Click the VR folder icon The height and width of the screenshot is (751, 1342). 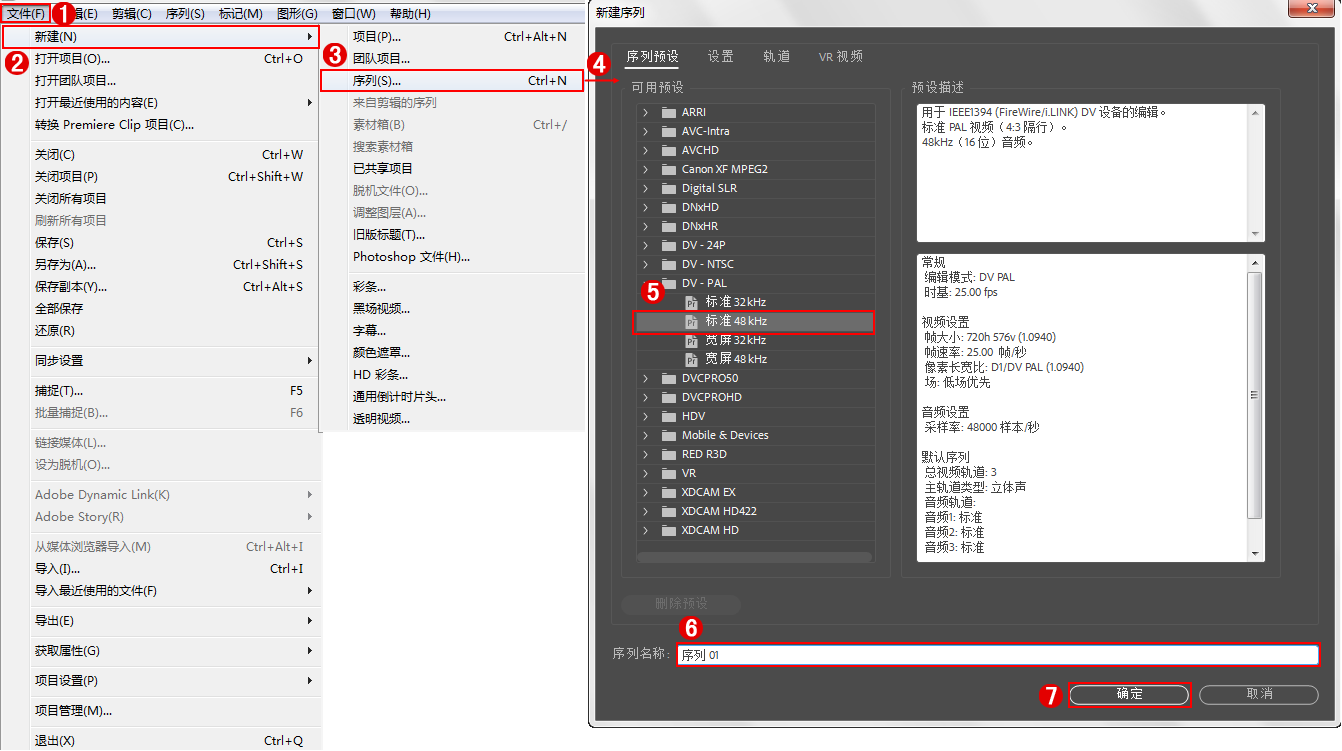click(x=668, y=473)
